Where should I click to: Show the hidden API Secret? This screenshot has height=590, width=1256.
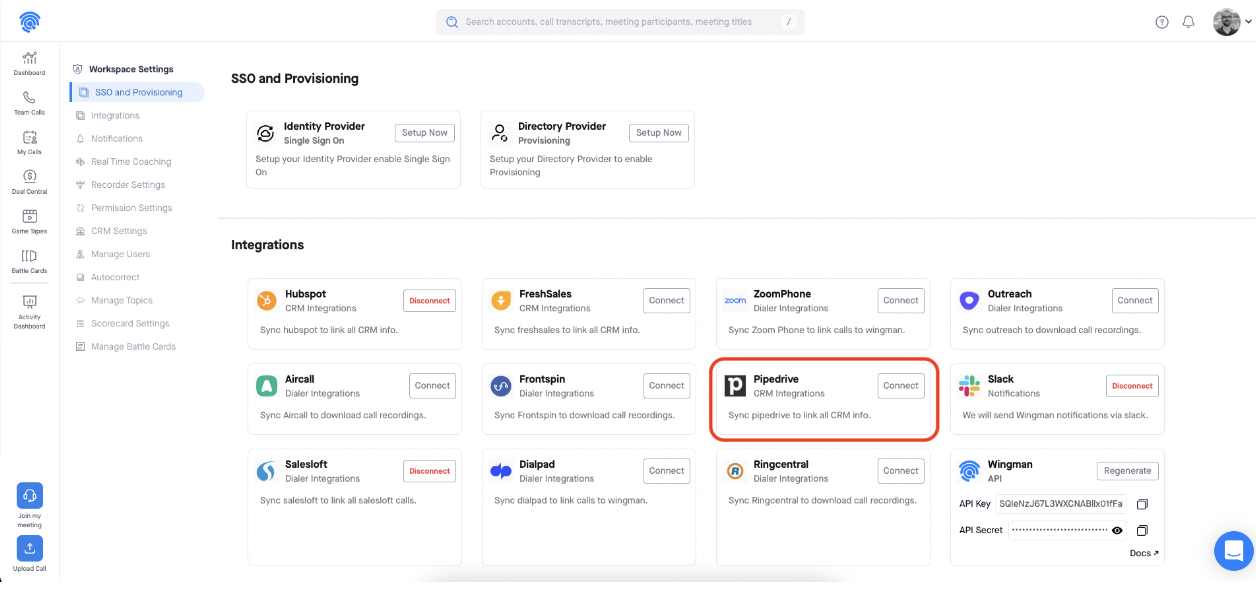[x=1117, y=530]
